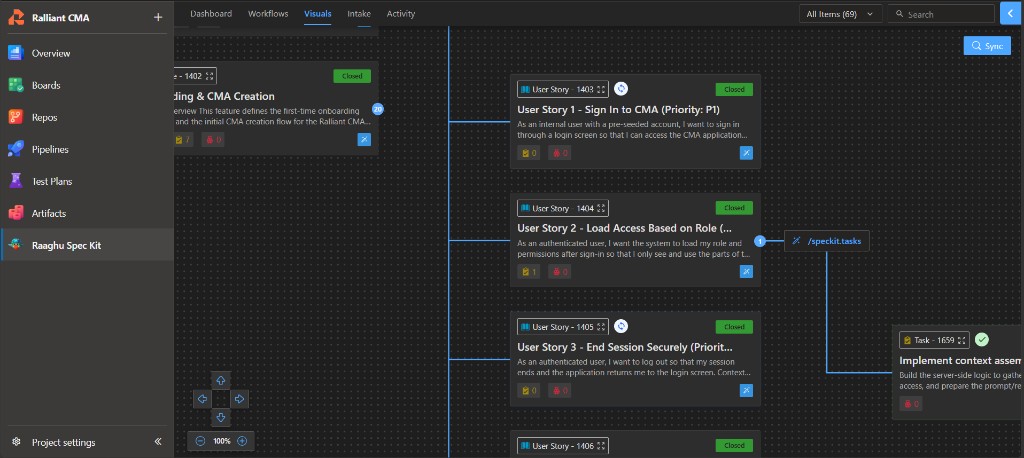
Task: Pan canvas down with the down arrow
Action: pyautogui.click(x=221, y=417)
